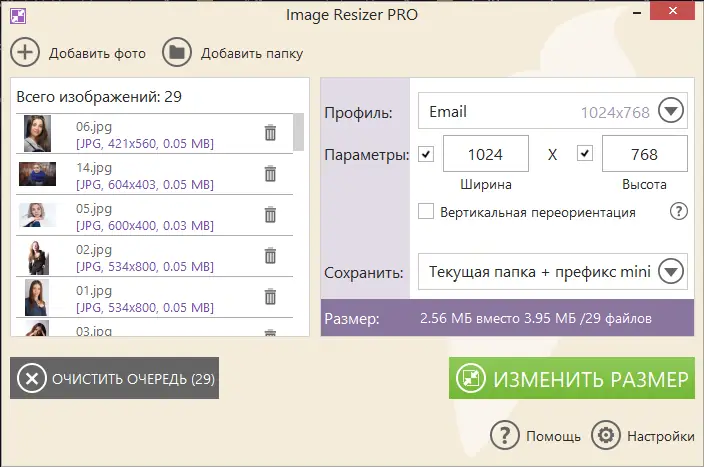The height and width of the screenshot is (467, 704).
Task: Enable Вертикальная переориентация checkbox
Action: tap(426, 211)
